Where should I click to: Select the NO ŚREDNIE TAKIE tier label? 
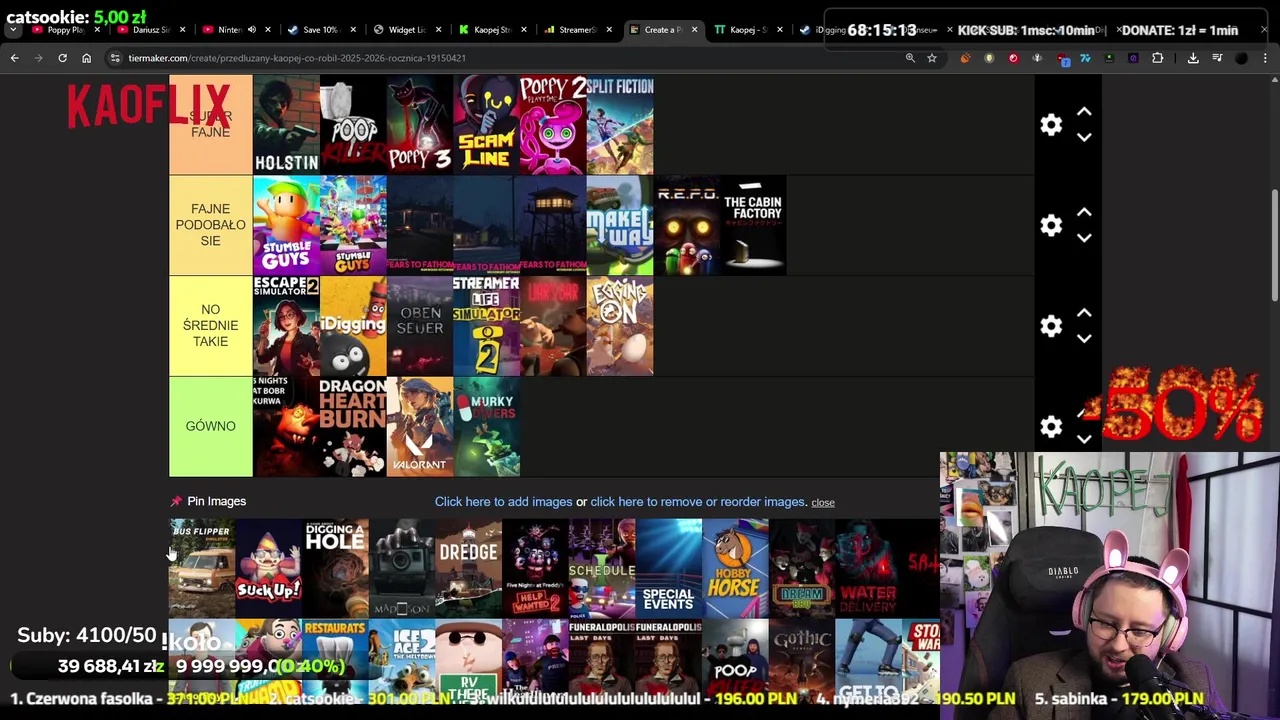coord(210,326)
